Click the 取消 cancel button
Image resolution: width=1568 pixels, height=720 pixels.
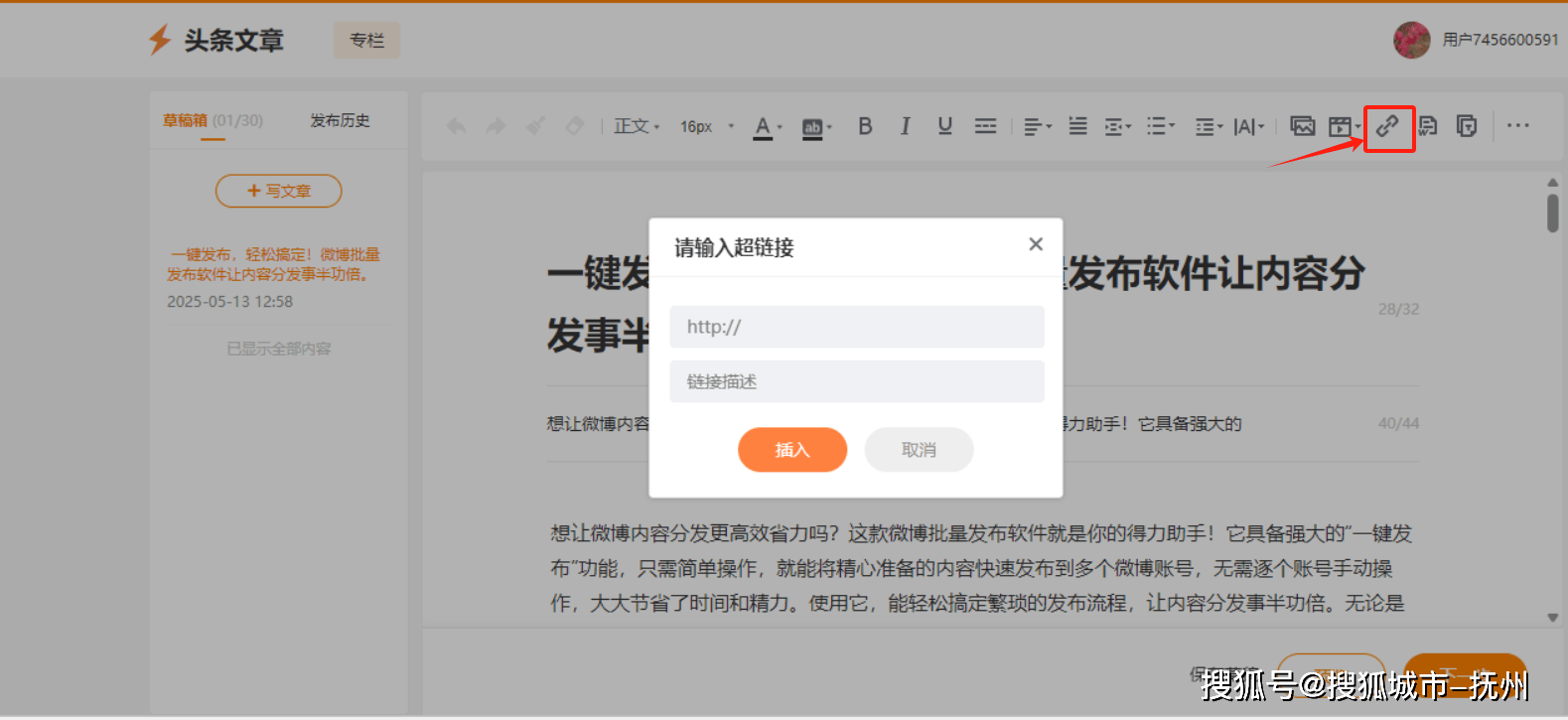pos(919,450)
